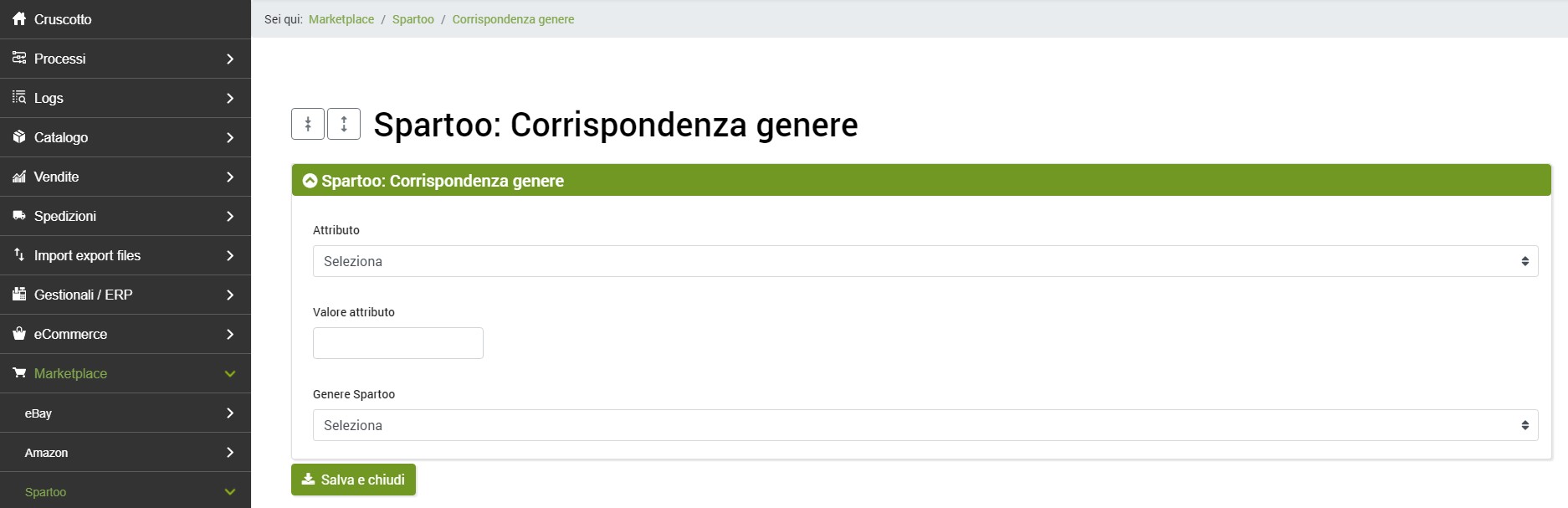1568x508 pixels.
Task: Click the Salva e chiudi button
Action: click(x=353, y=480)
